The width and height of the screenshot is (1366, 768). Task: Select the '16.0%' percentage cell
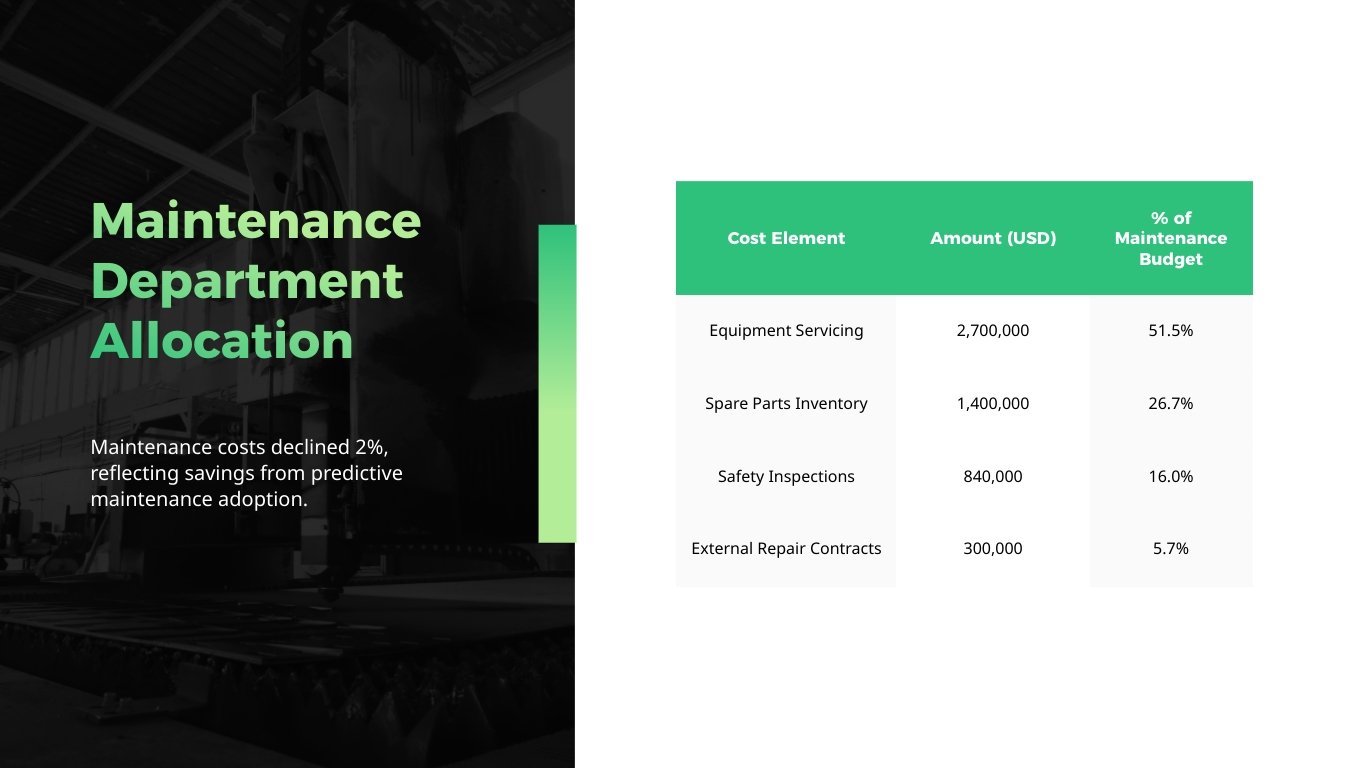coord(1170,476)
